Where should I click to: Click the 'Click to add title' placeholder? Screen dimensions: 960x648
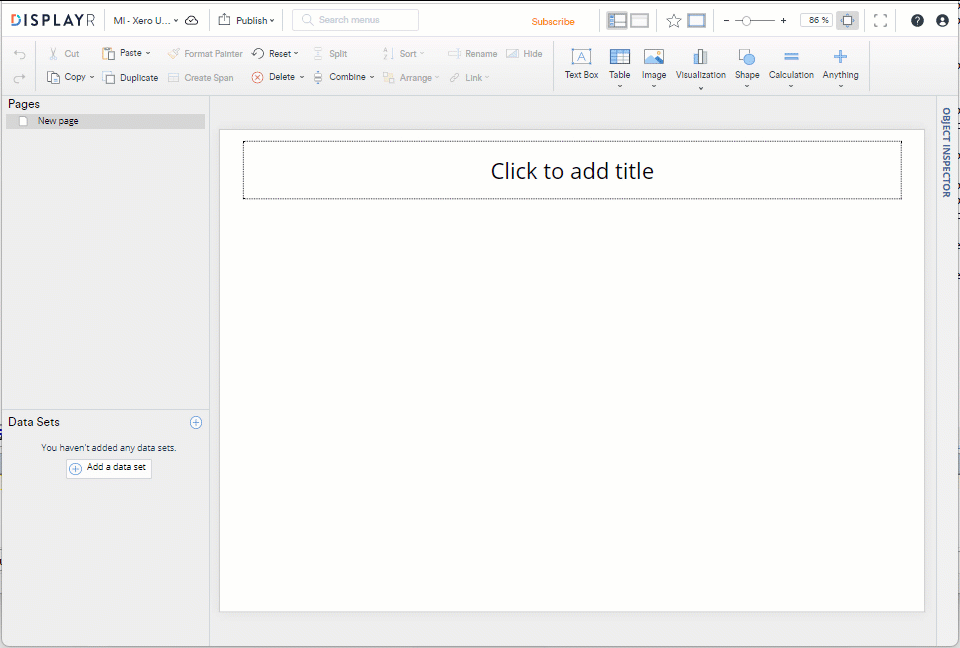572,170
